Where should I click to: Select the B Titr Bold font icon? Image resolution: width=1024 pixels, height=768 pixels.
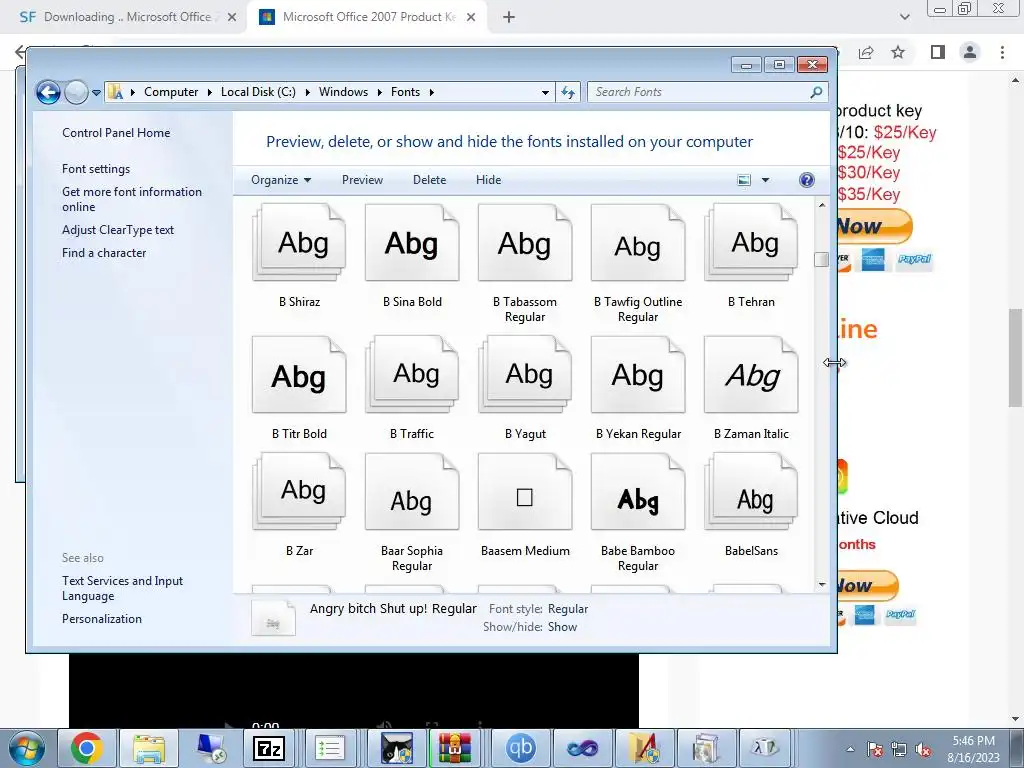tap(299, 374)
